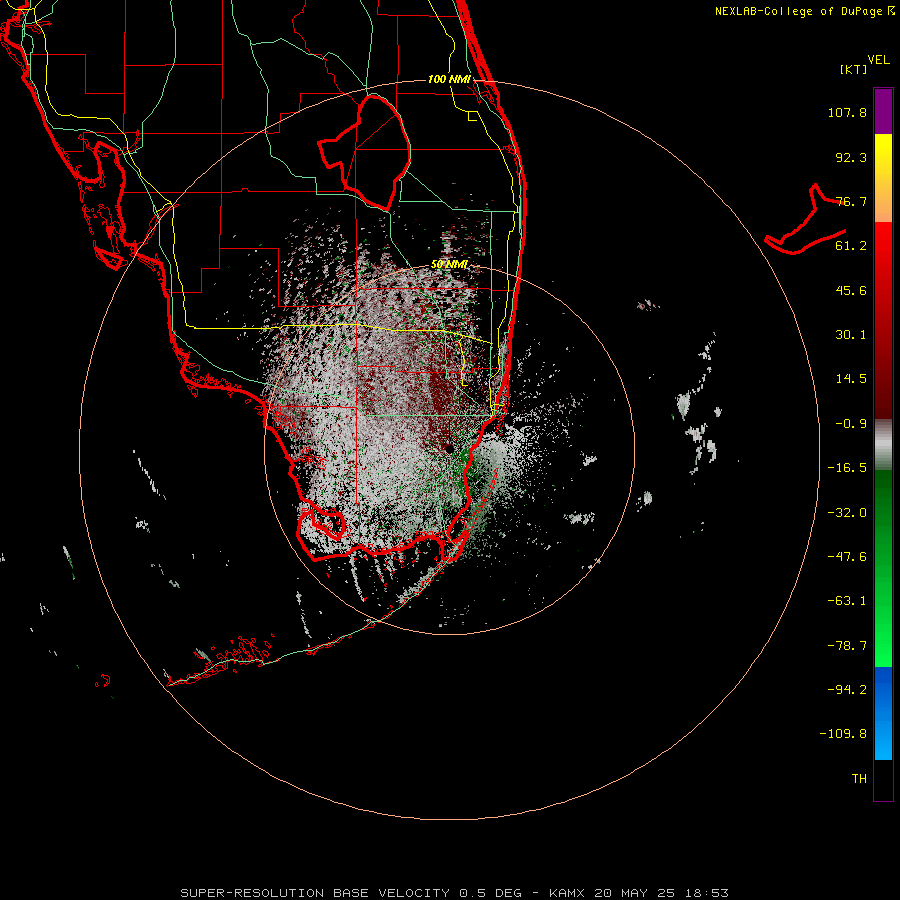Select the 45.6 velocity scale value
Screen dimensions: 900x900
851,290
